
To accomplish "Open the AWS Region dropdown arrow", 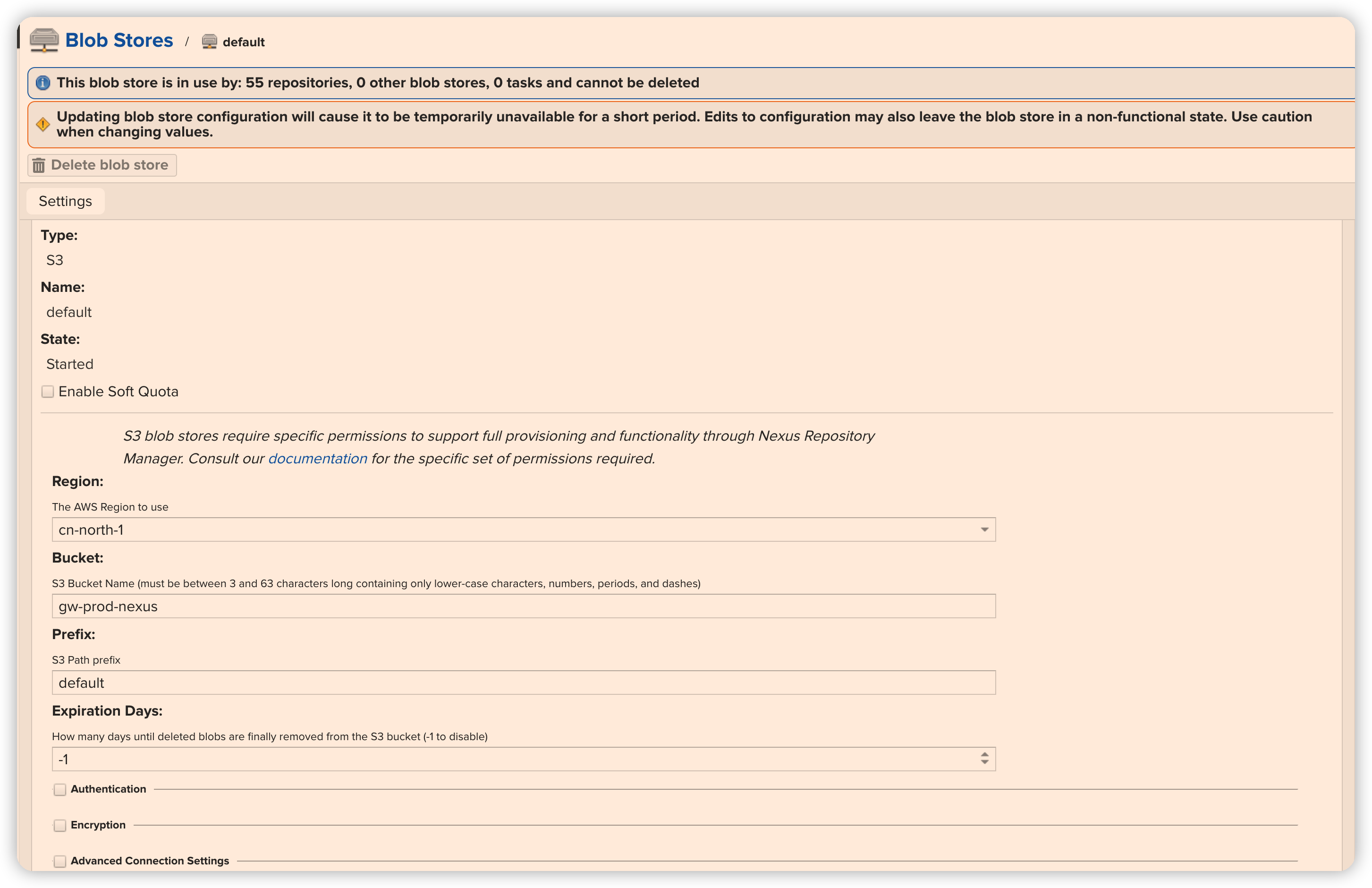I will (x=984, y=529).
